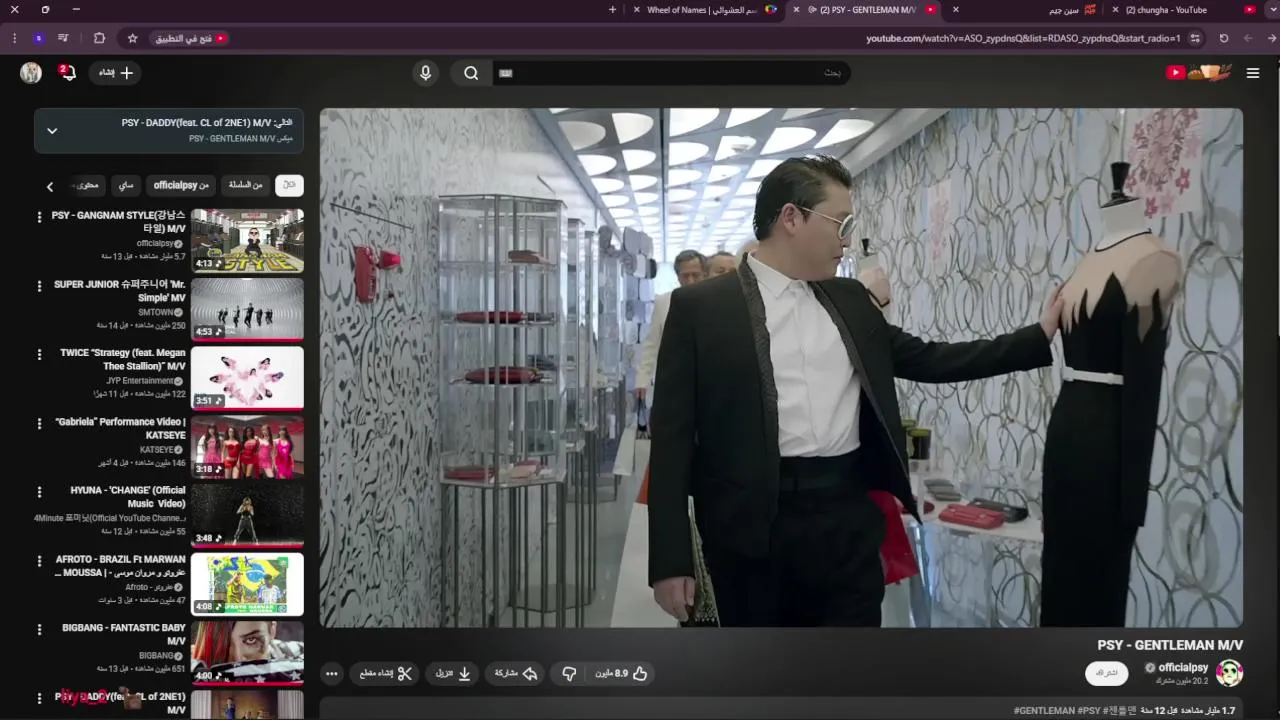Open options for the GANGNAM STYLE video
The image size is (1280, 720).
(40, 217)
